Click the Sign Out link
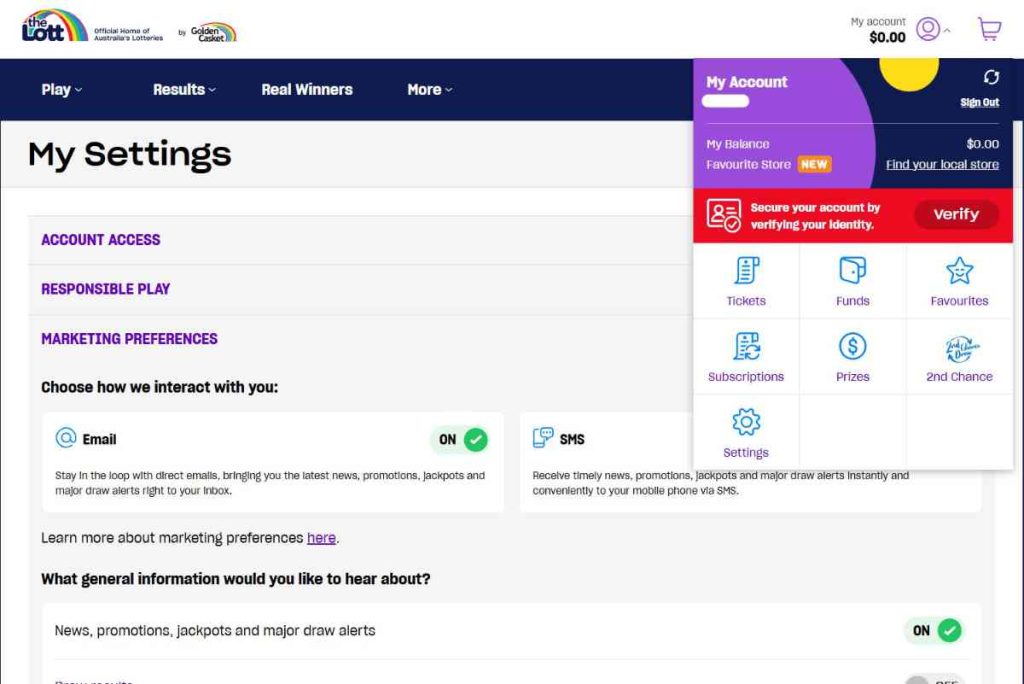This screenshot has width=1024, height=684. [x=979, y=103]
